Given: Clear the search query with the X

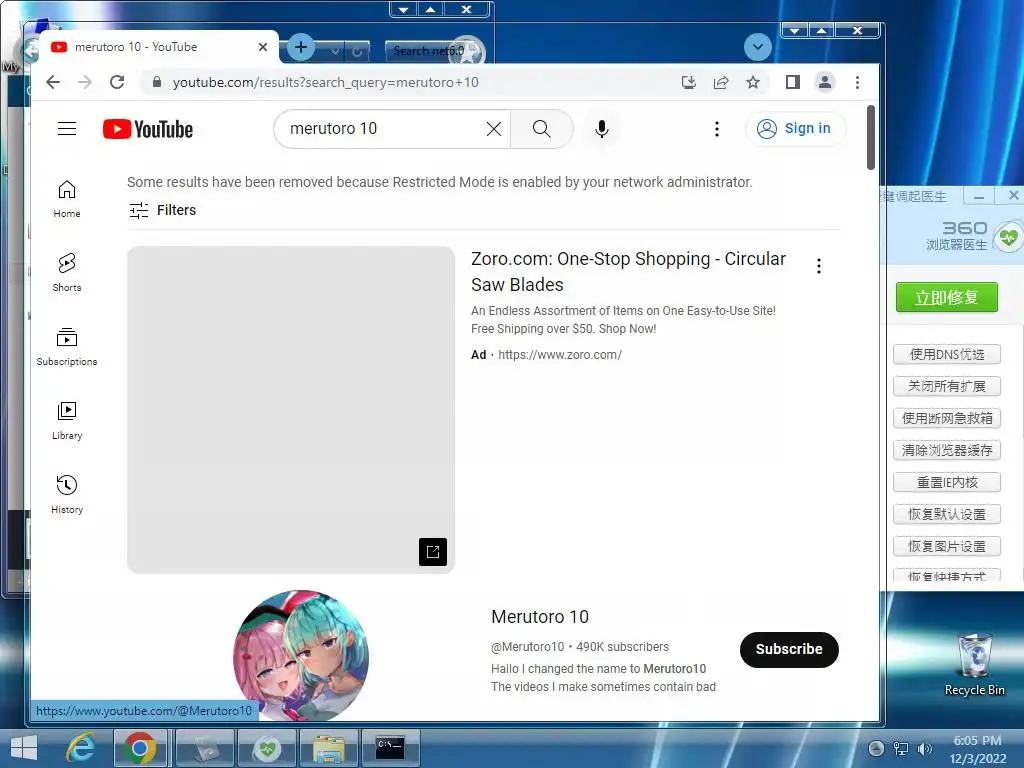Looking at the screenshot, I should click(494, 129).
